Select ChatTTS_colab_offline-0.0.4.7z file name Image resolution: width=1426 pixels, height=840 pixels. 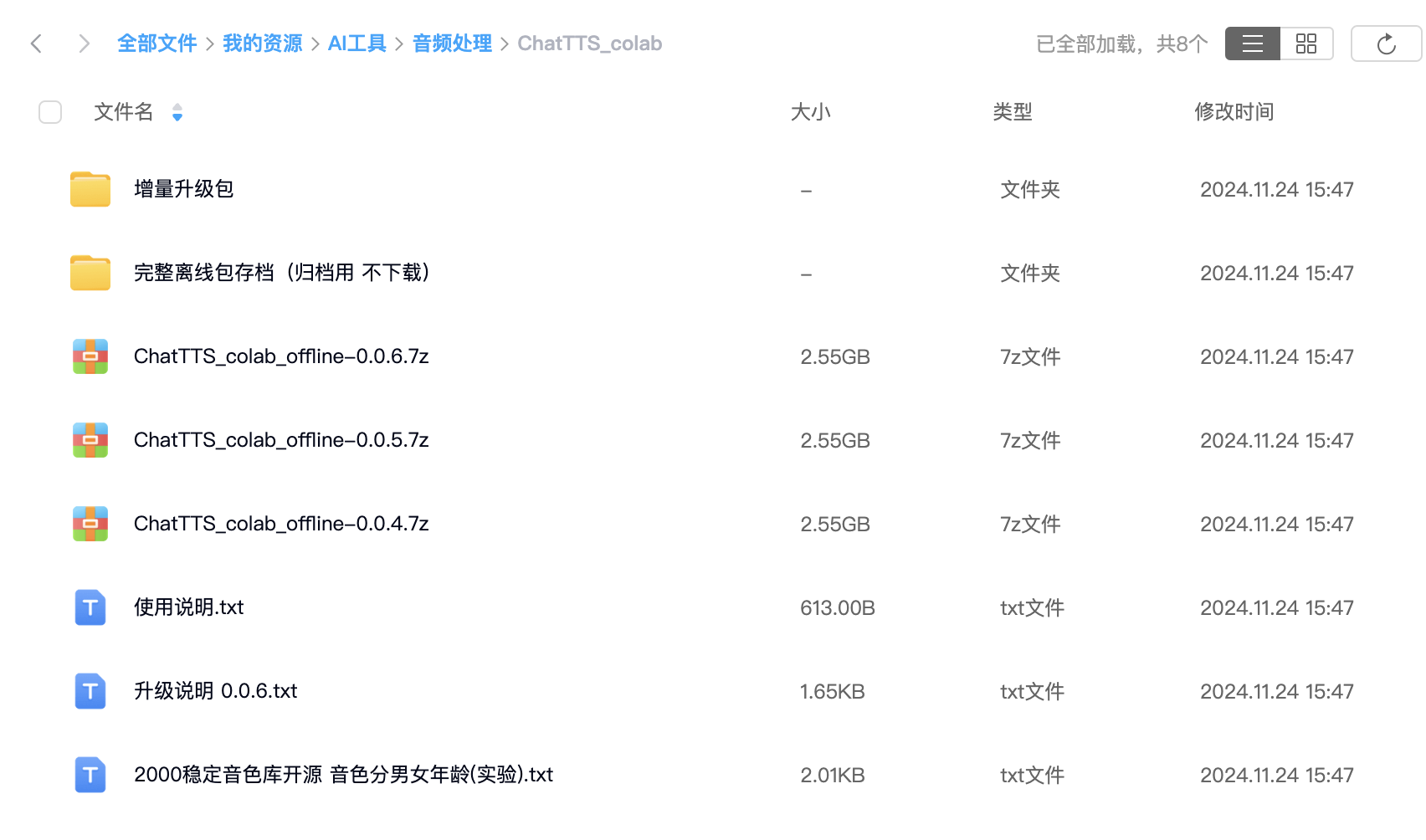coord(281,524)
